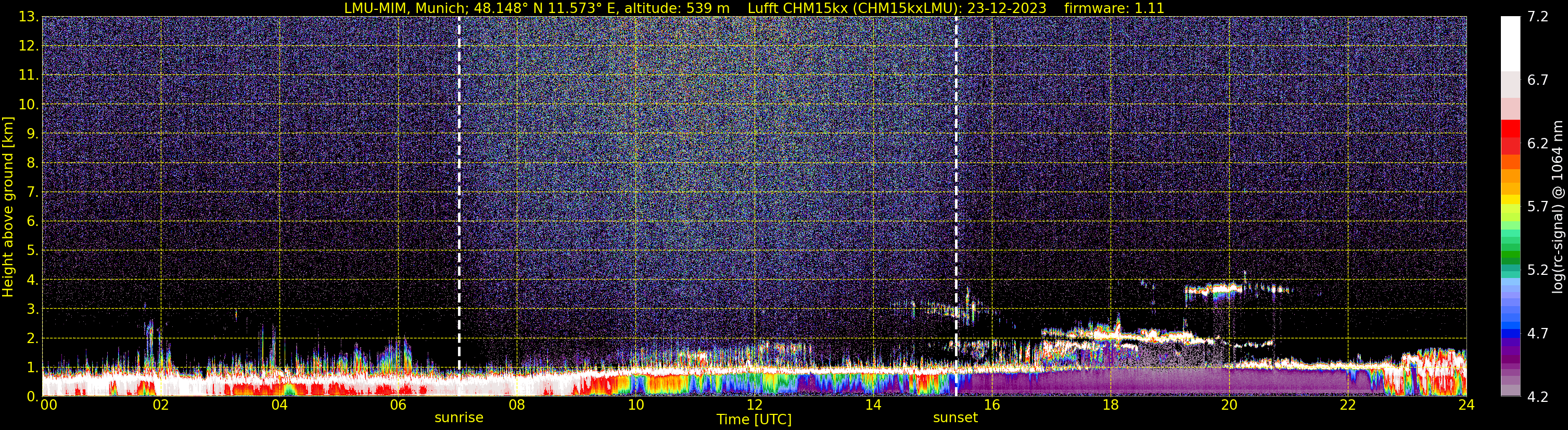The image size is (1568, 430).
Task: Click the white segment of the colorbar
Action: [x=1510, y=44]
